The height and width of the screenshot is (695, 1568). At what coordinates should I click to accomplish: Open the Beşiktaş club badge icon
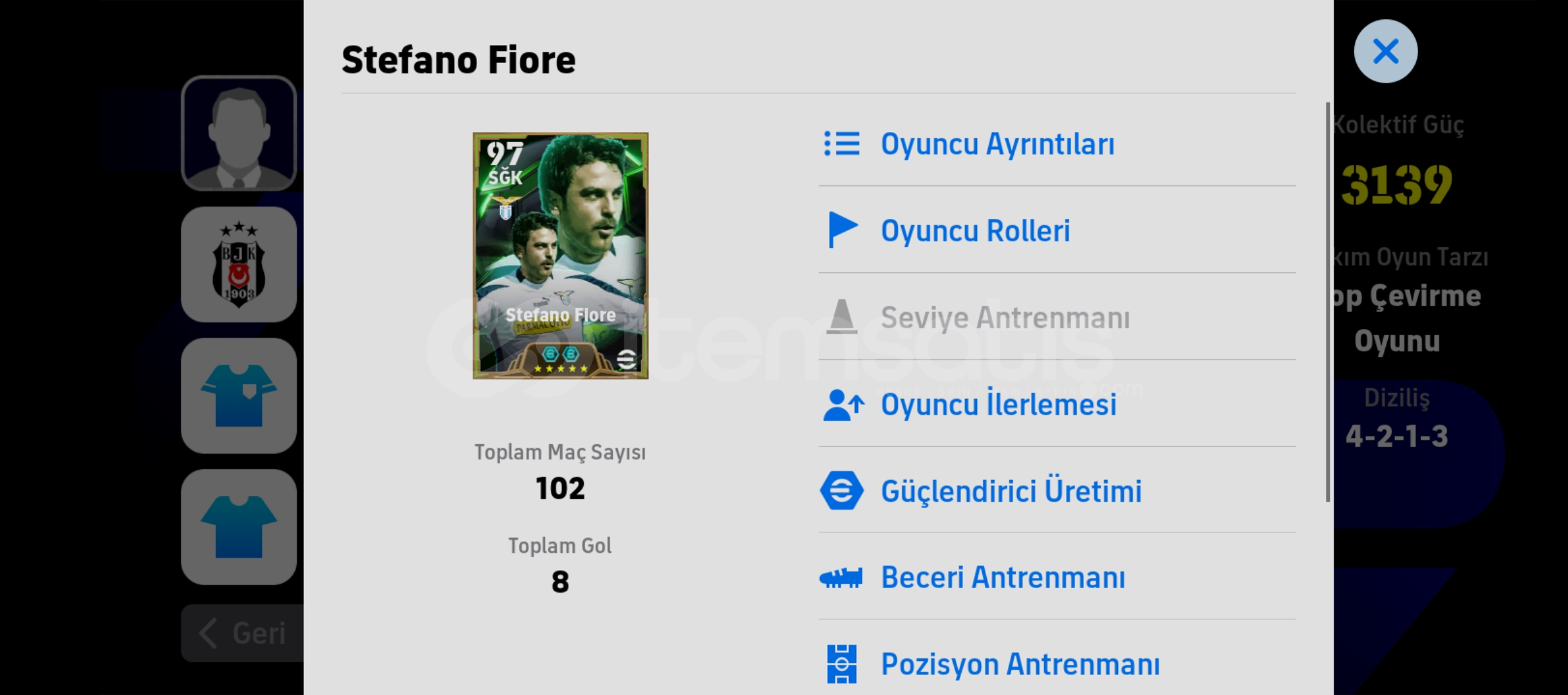coord(239,264)
